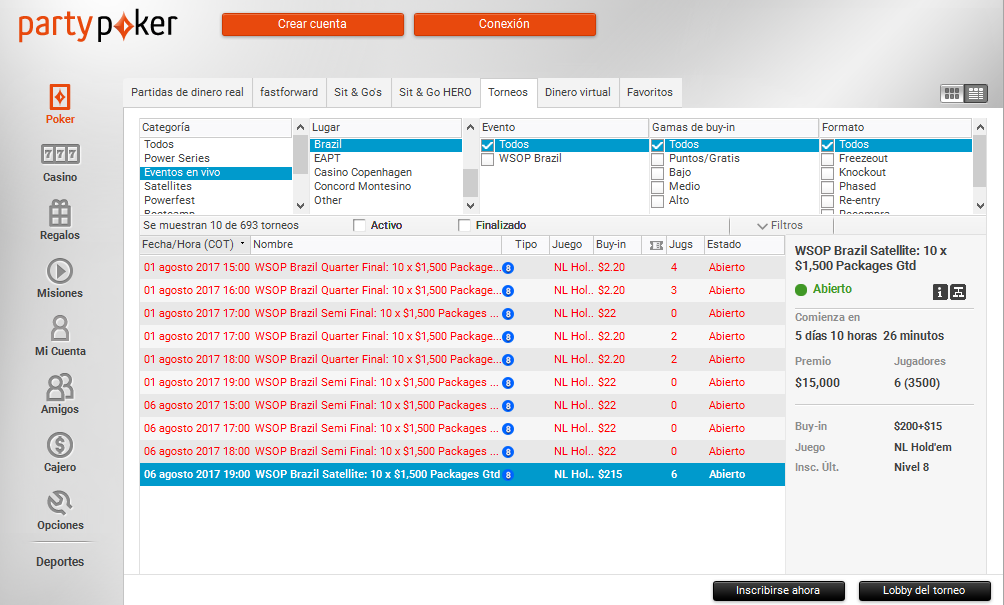1004x605 pixels.
Task: Open Cajero dollar icon
Action: pos(60,445)
